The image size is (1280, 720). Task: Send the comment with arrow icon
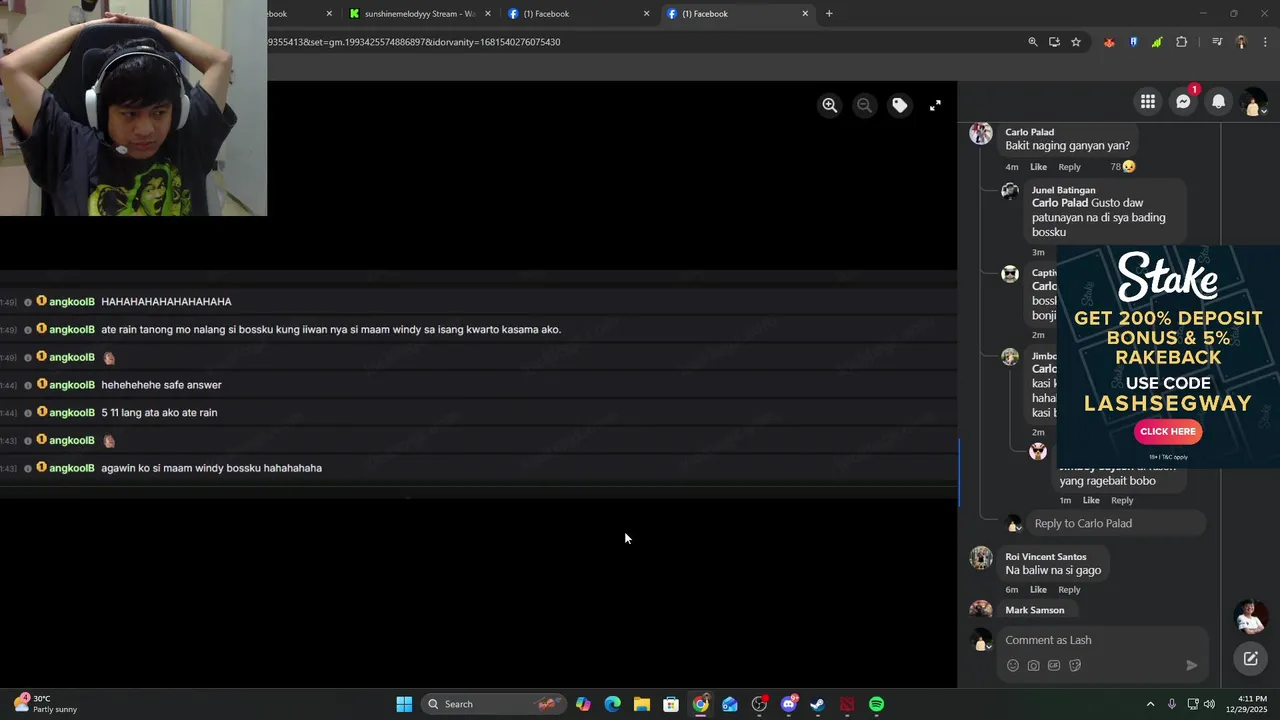(x=1191, y=665)
